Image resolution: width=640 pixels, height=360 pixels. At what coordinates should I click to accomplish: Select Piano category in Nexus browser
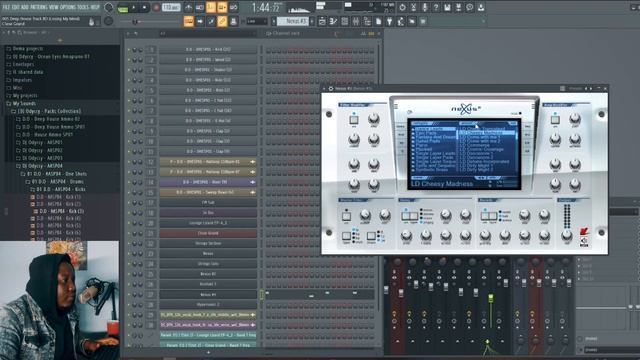(x=422, y=145)
